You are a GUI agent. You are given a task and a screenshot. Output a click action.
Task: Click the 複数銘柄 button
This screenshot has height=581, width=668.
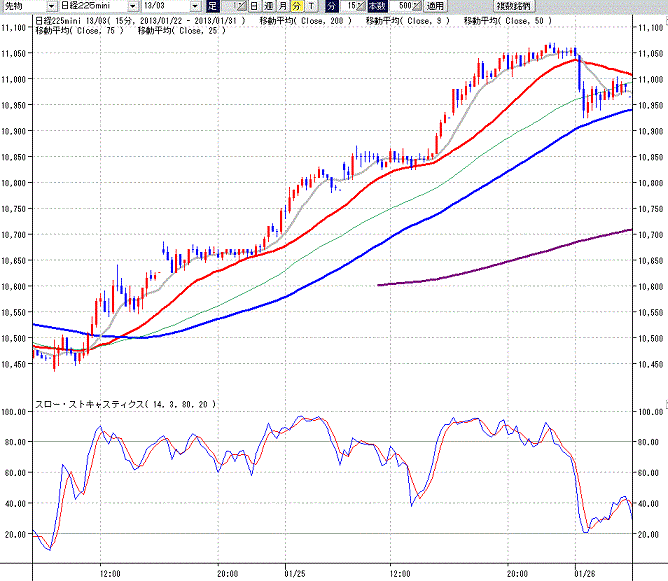514,6
